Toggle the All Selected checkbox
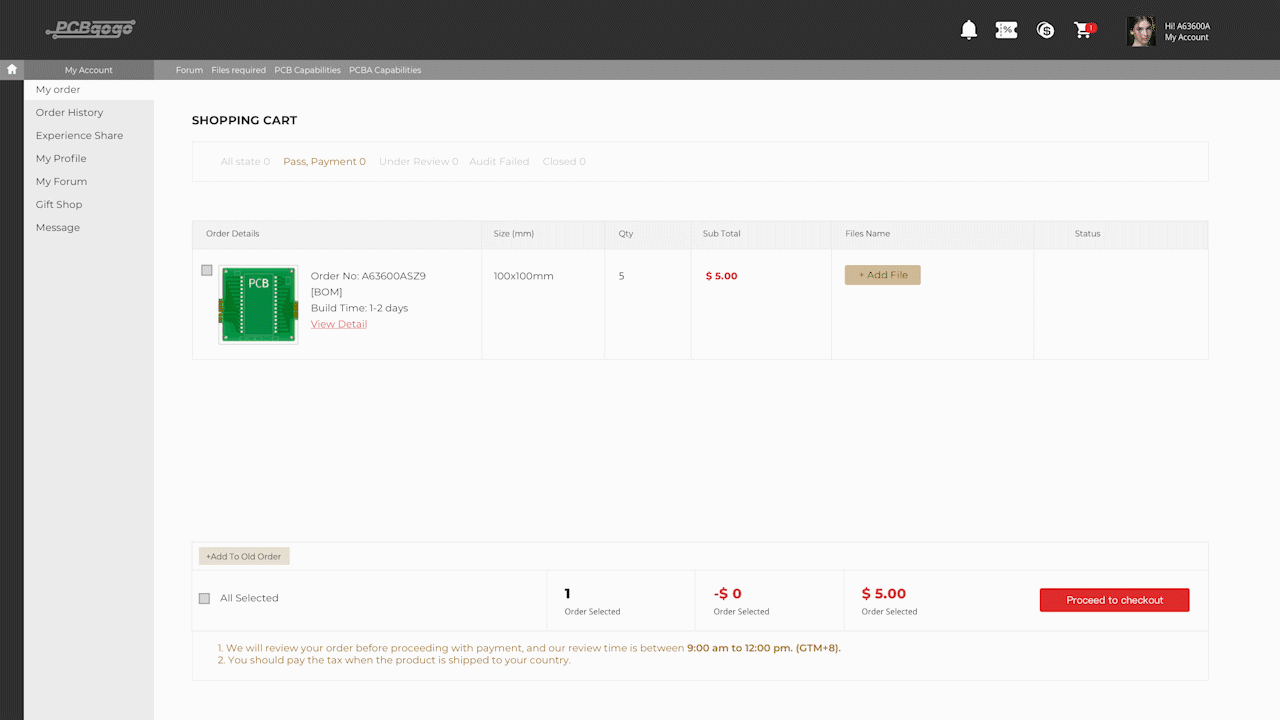This screenshot has height=720, width=1280. click(x=204, y=598)
